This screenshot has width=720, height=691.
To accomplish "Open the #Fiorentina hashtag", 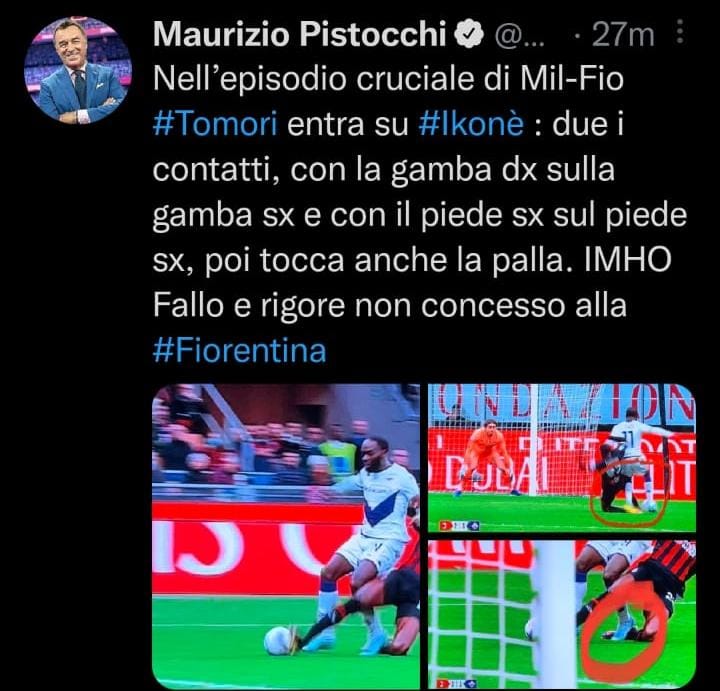I will [239, 351].
